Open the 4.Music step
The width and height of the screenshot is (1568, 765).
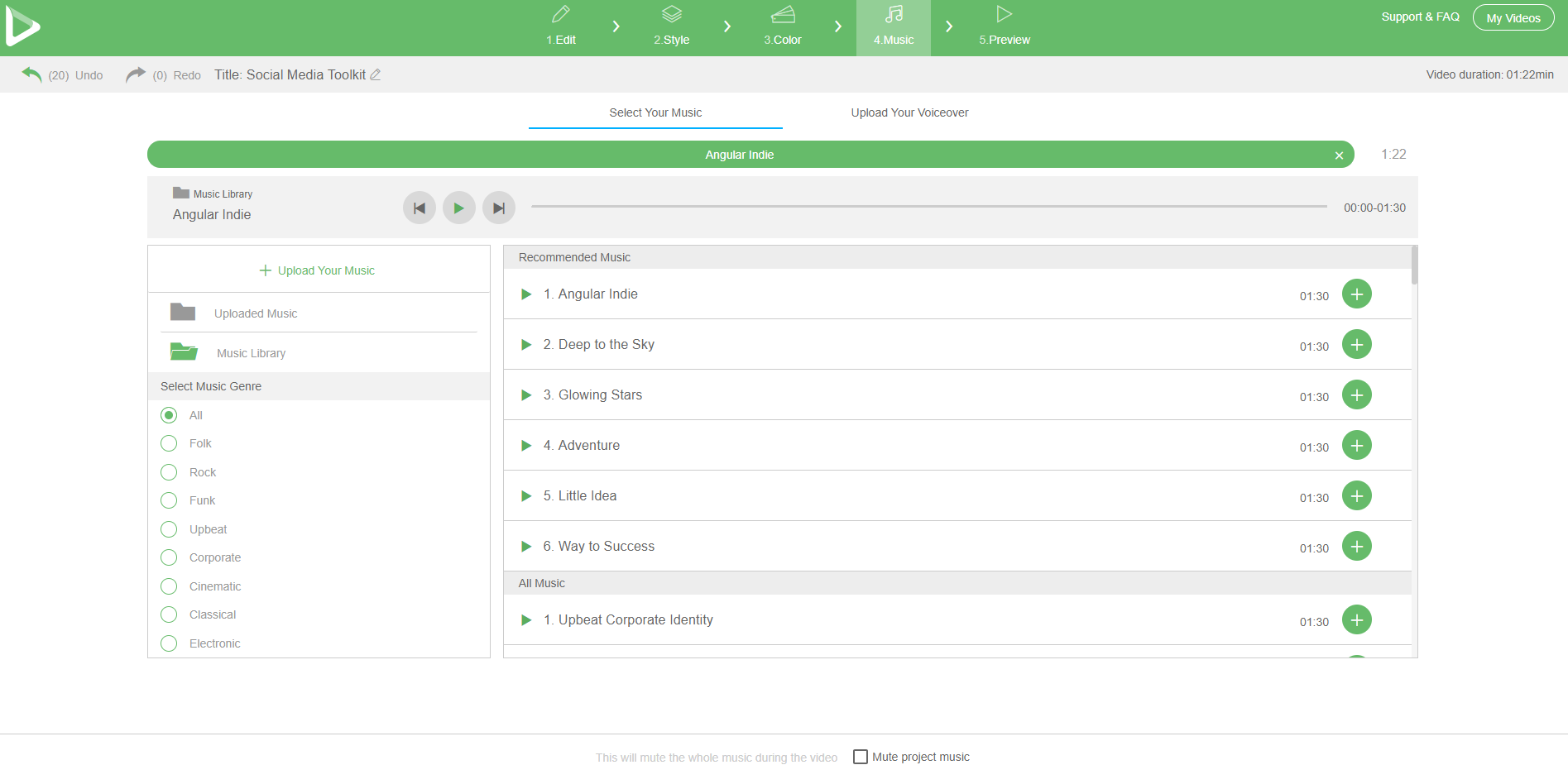coord(894,26)
